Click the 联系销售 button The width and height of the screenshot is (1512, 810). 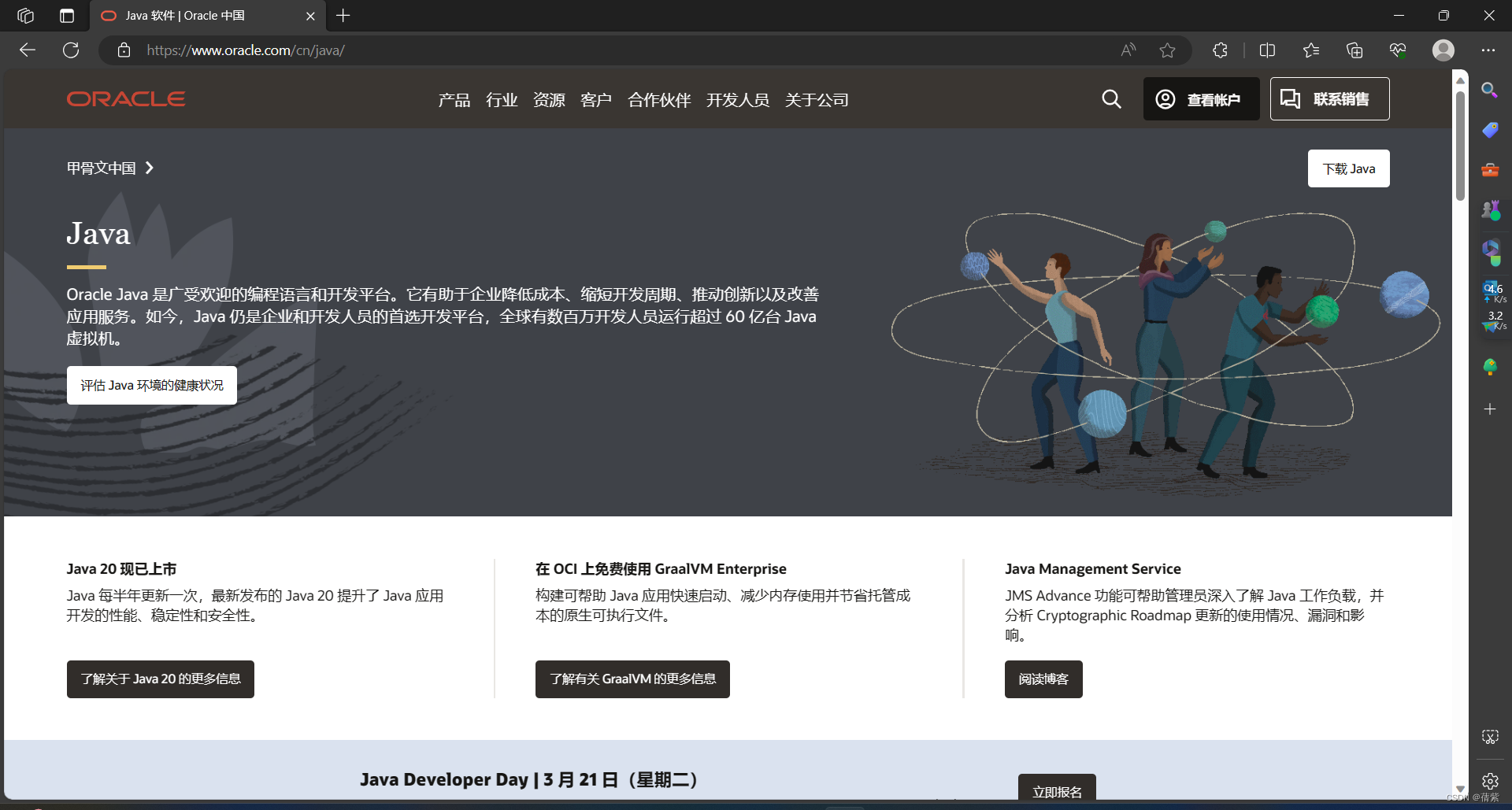tap(1329, 99)
